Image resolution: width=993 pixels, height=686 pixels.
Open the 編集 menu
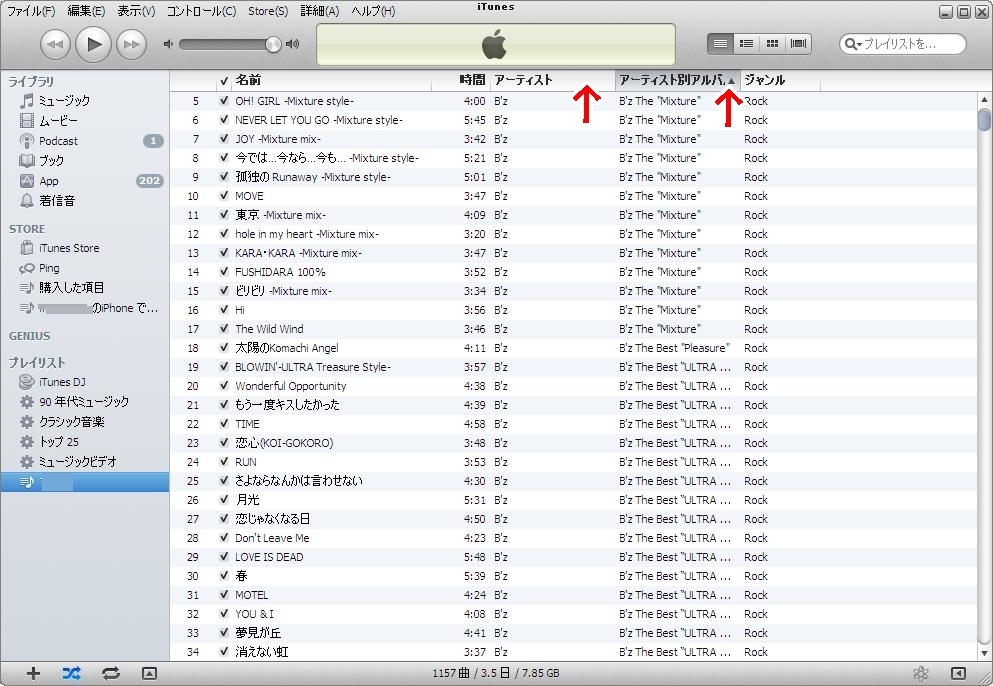coord(86,11)
